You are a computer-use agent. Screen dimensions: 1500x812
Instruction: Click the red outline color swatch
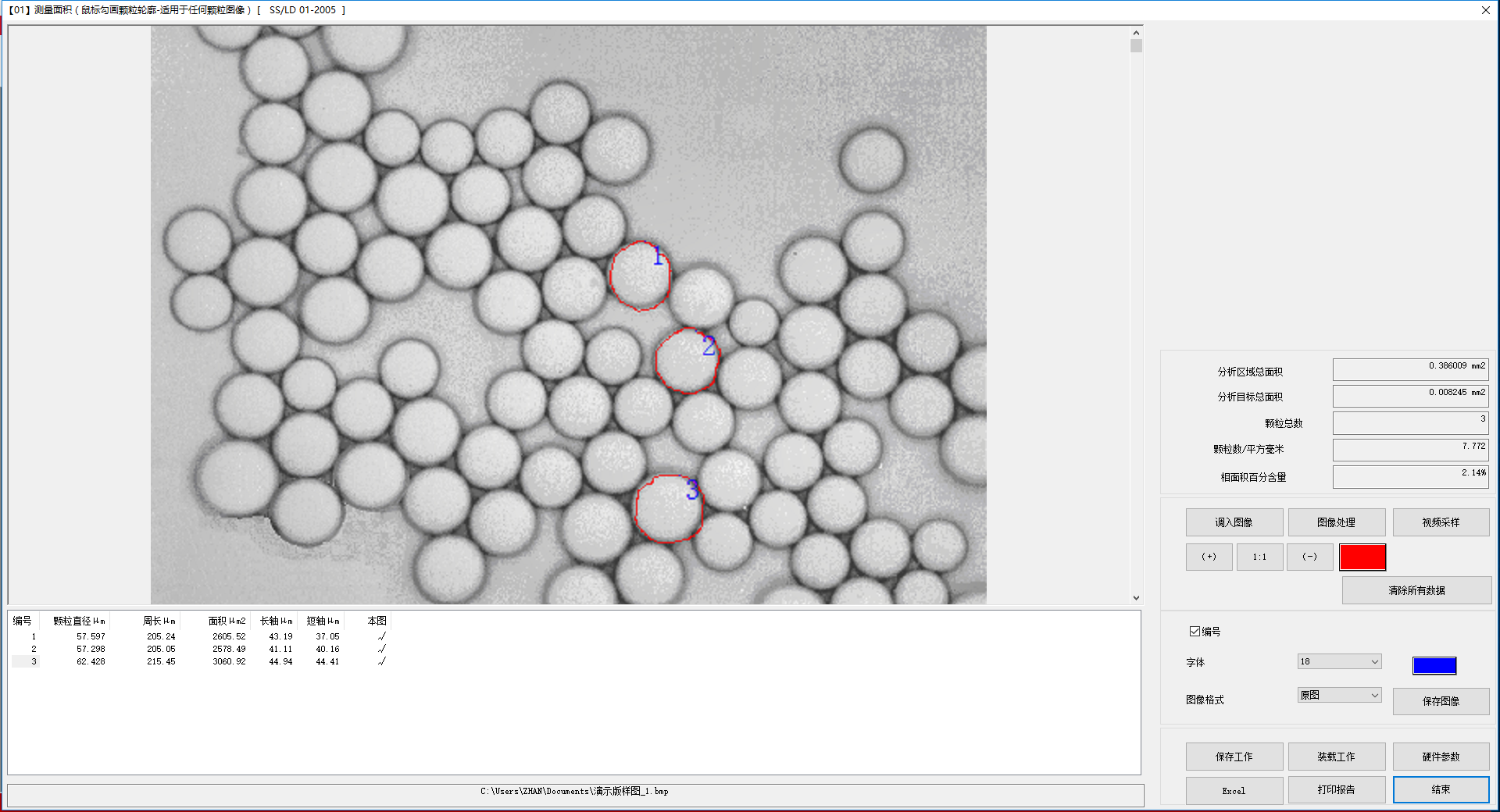point(1362,557)
